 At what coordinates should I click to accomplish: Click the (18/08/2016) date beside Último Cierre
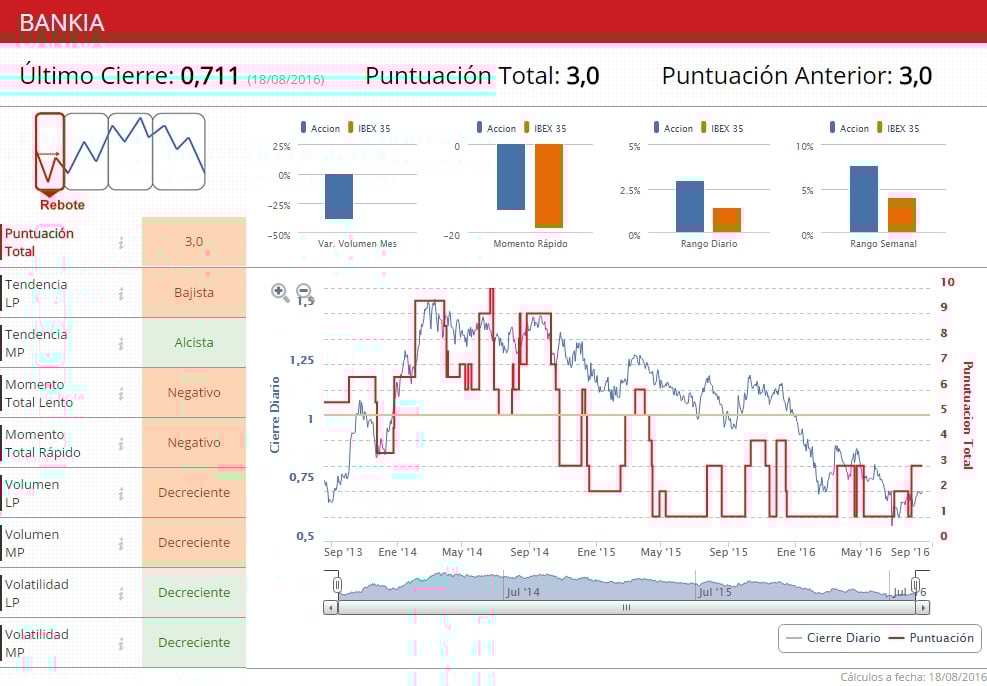[x=286, y=80]
